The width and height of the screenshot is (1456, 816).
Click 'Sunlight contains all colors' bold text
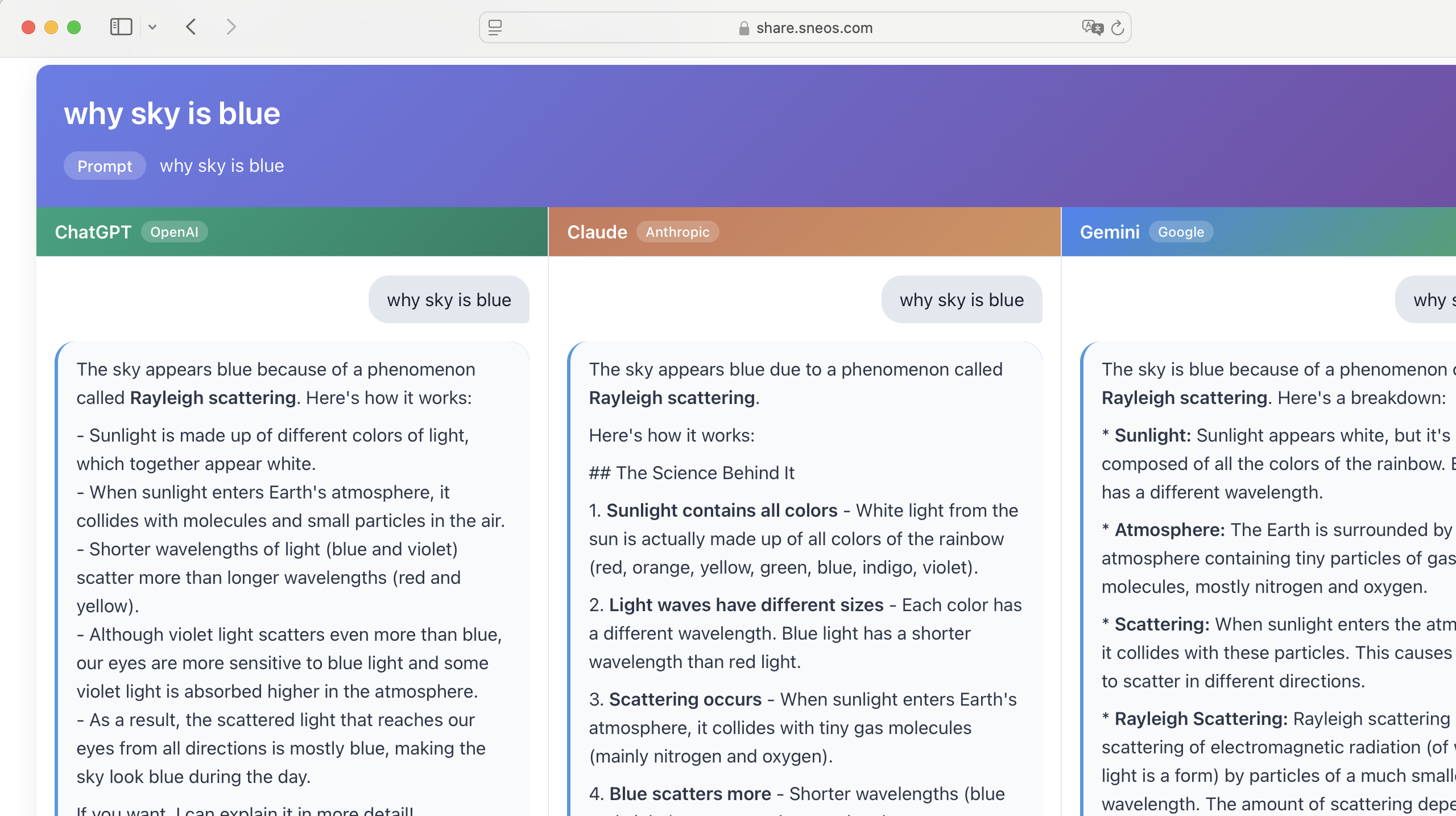(x=722, y=510)
